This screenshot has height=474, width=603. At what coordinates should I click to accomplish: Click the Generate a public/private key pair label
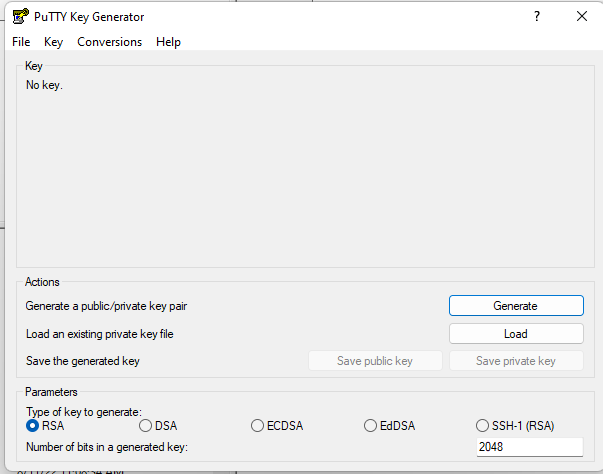(106, 306)
